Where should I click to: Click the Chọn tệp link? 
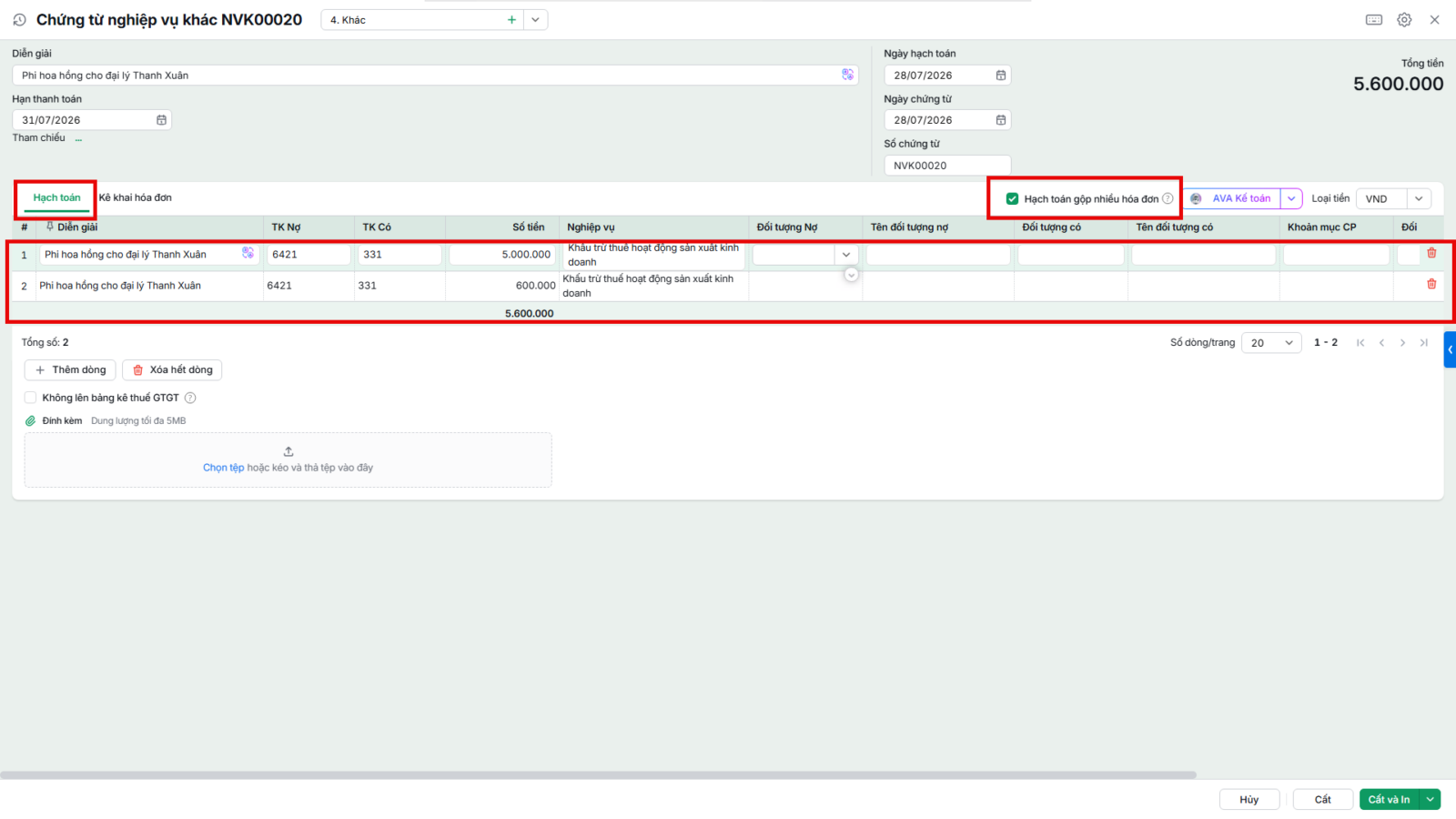click(x=223, y=468)
